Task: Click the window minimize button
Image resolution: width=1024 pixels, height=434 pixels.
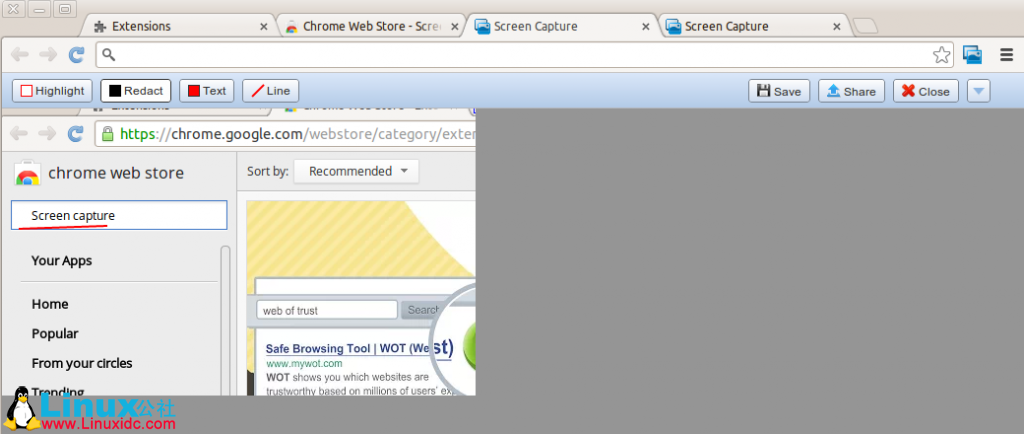Action: [x=39, y=9]
